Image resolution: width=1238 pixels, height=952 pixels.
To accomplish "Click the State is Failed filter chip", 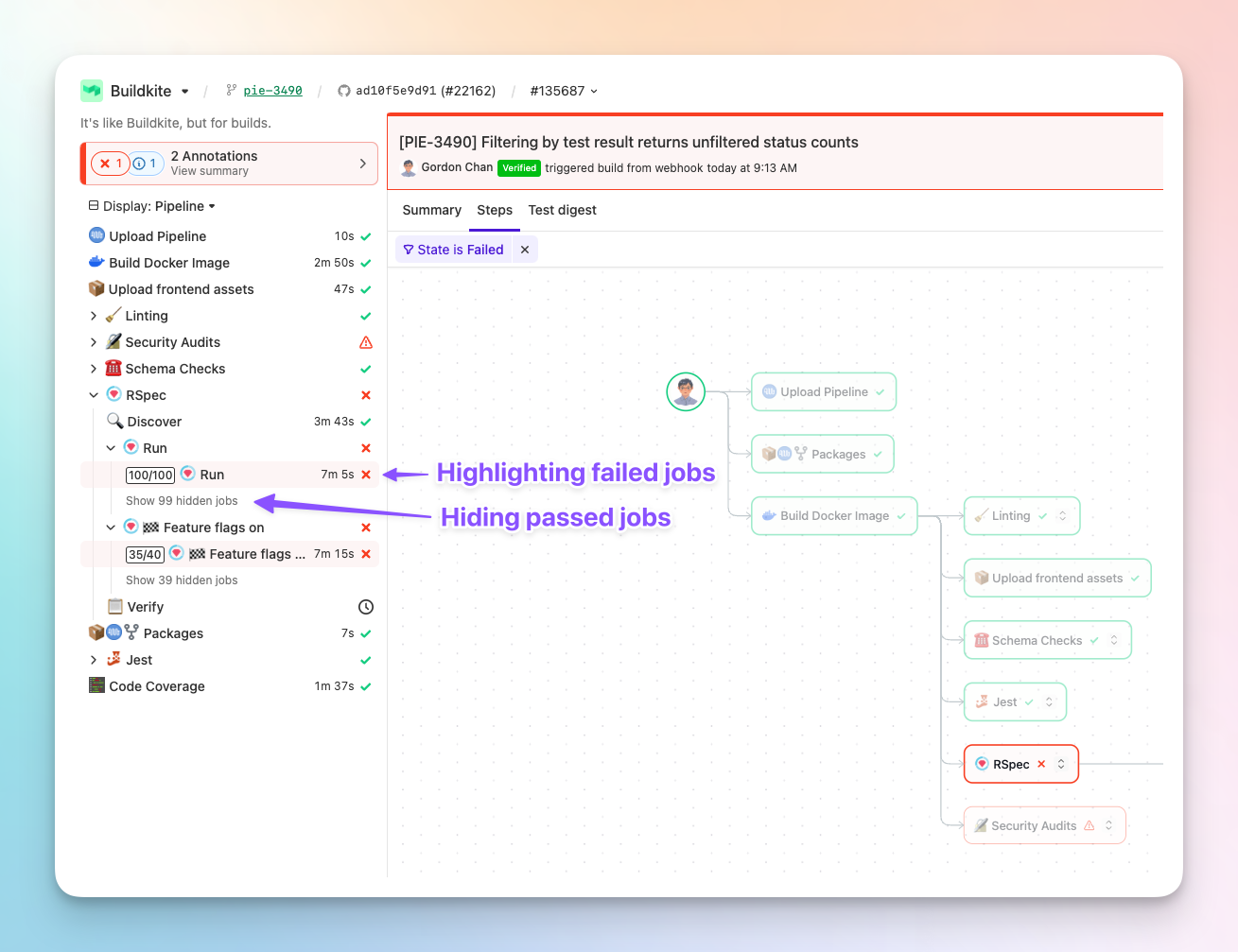I will [453, 250].
